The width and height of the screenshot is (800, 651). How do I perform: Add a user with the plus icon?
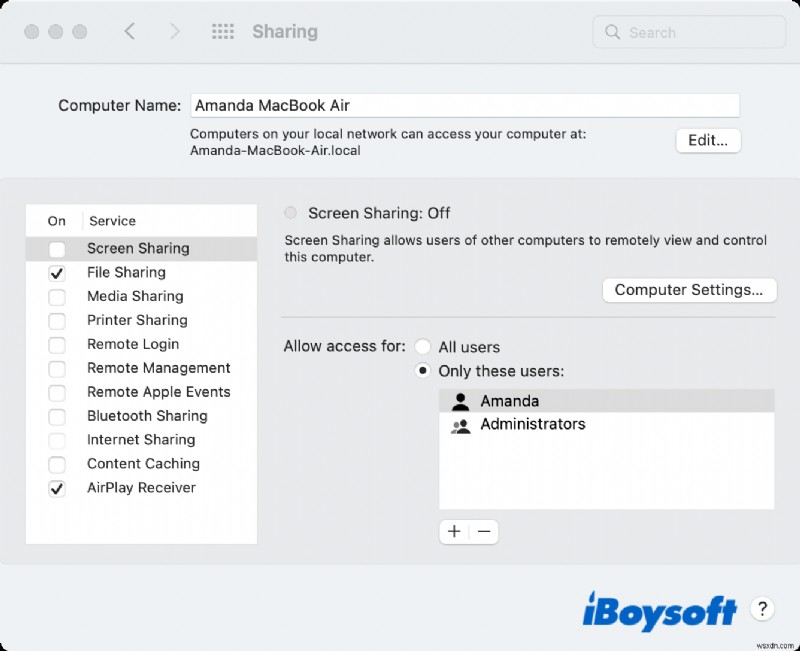pos(454,531)
